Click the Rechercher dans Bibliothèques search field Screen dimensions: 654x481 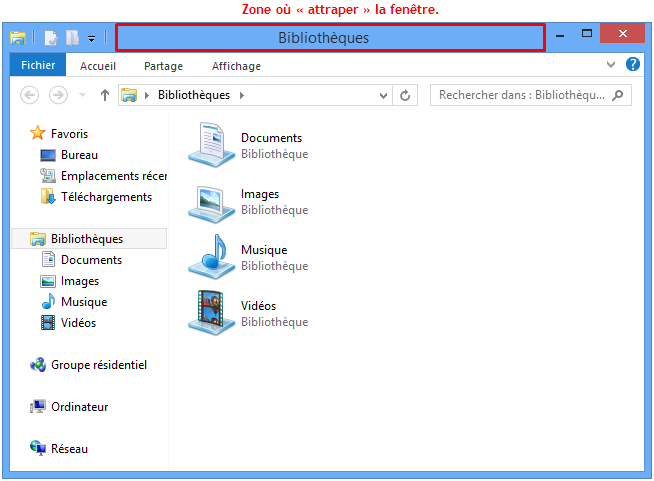[531, 95]
